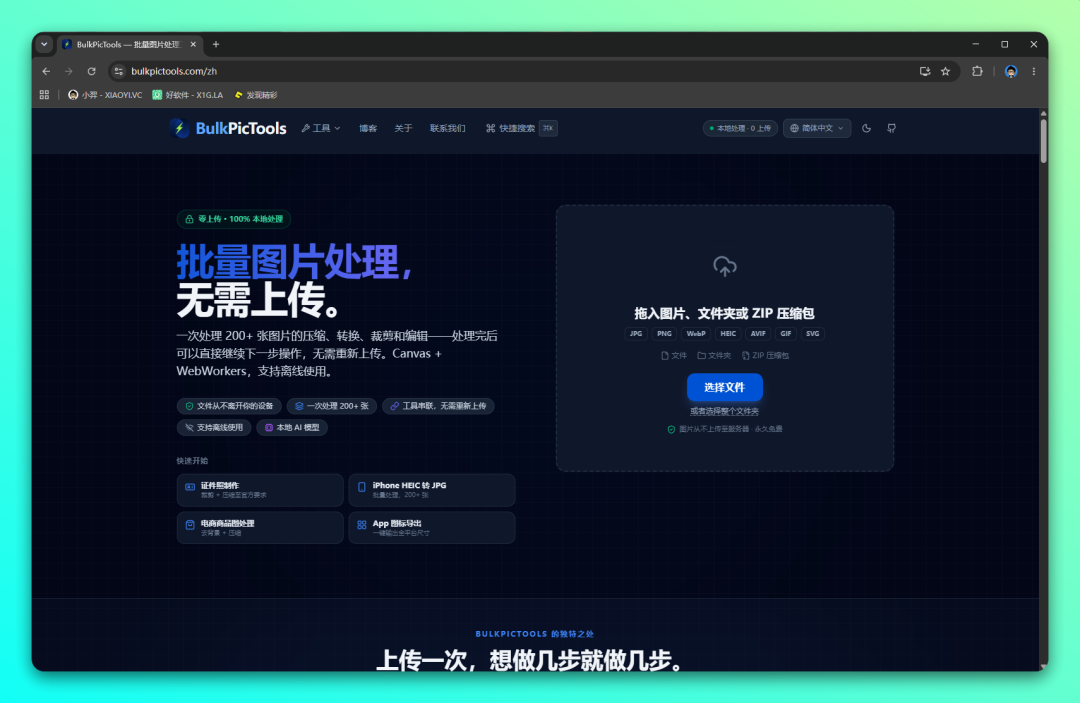Click the 快速开始 heading
This screenshot has height=703, width=1080.
pos(192,461)
